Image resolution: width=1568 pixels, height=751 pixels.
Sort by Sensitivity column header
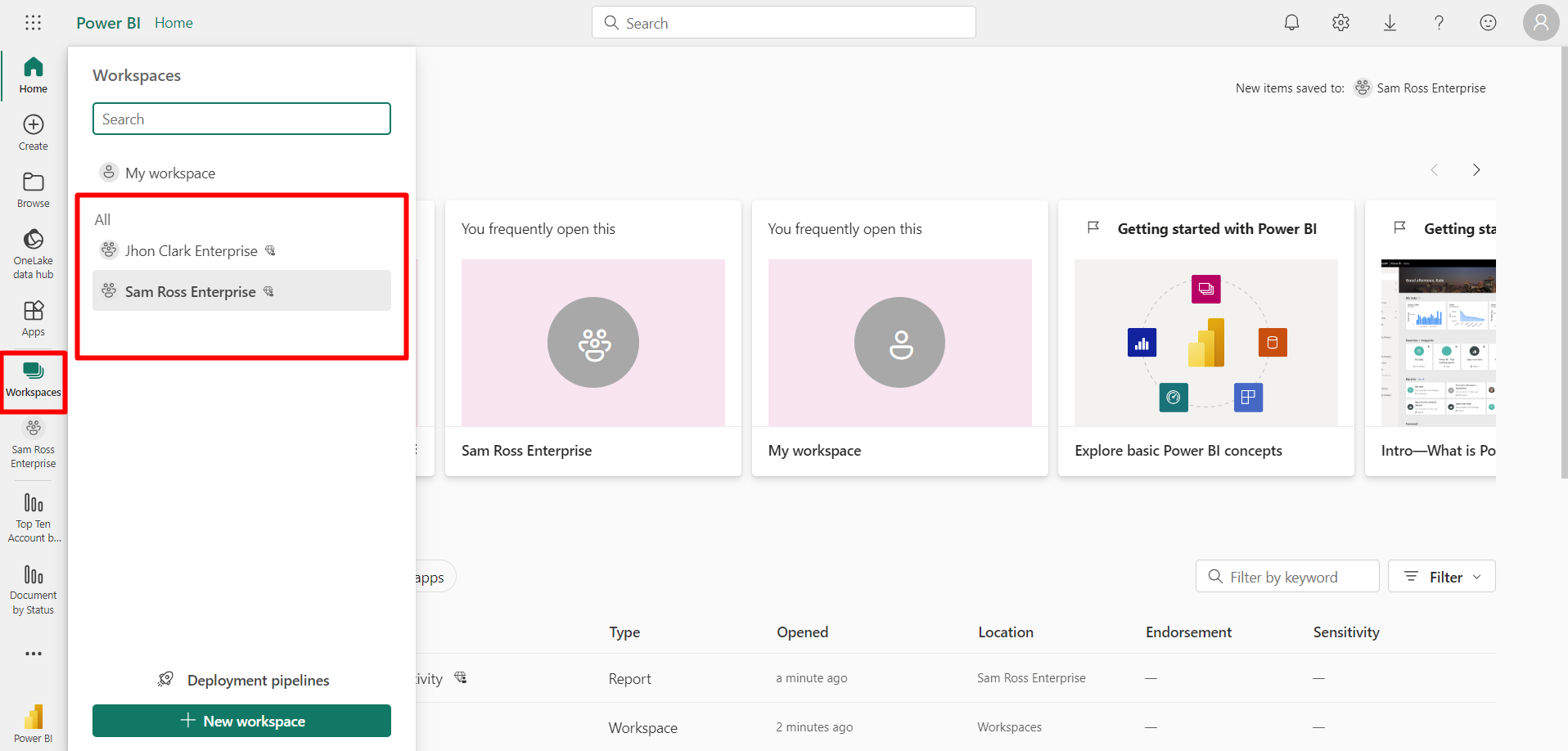click(x=1346, y=632)
